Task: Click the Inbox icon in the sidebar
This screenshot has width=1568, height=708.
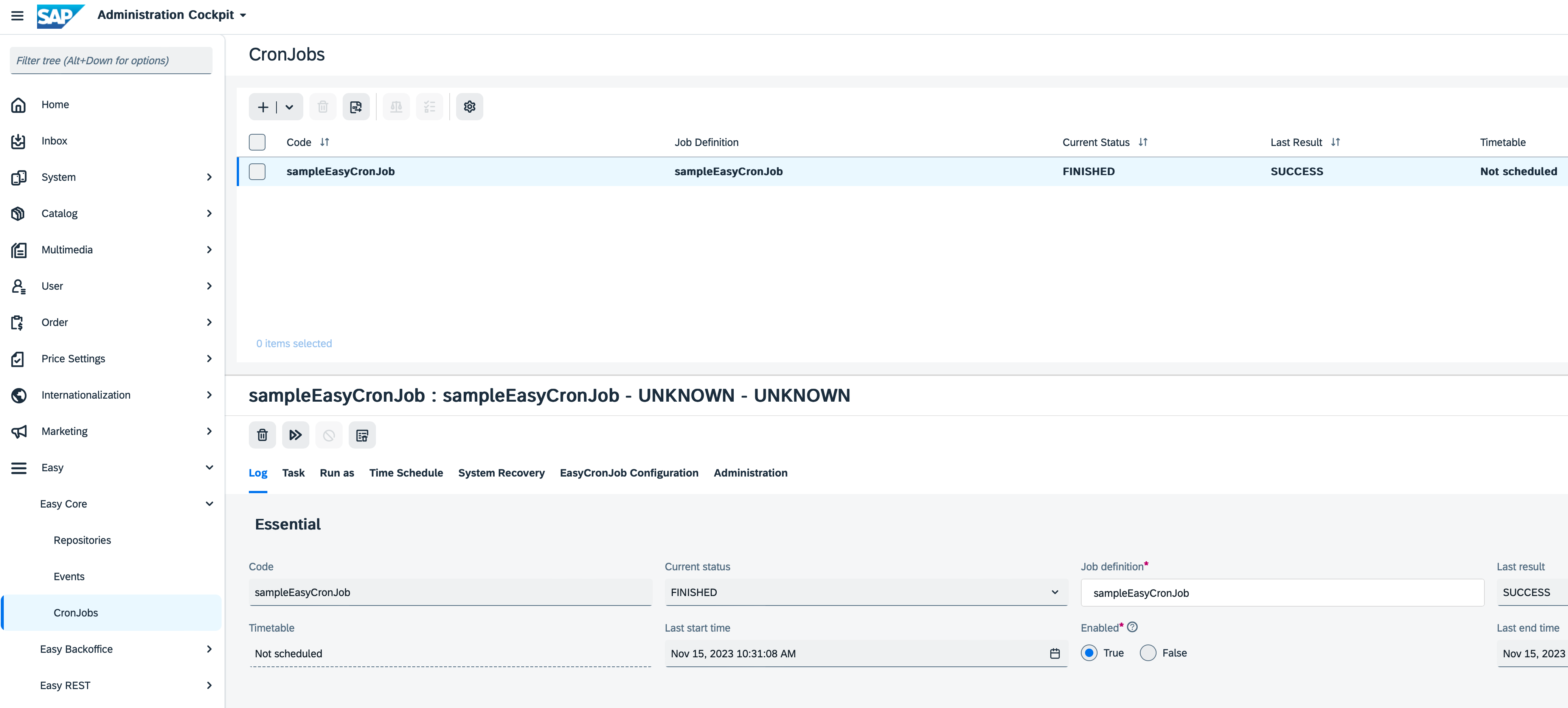Action: click(18, 141)
